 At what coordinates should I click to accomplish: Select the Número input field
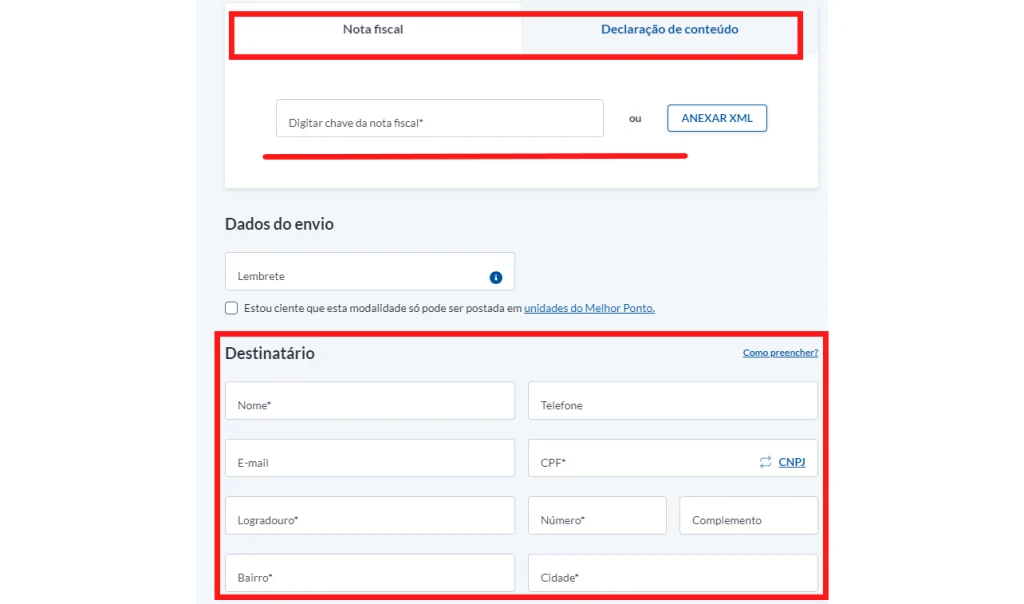point(597,516)
